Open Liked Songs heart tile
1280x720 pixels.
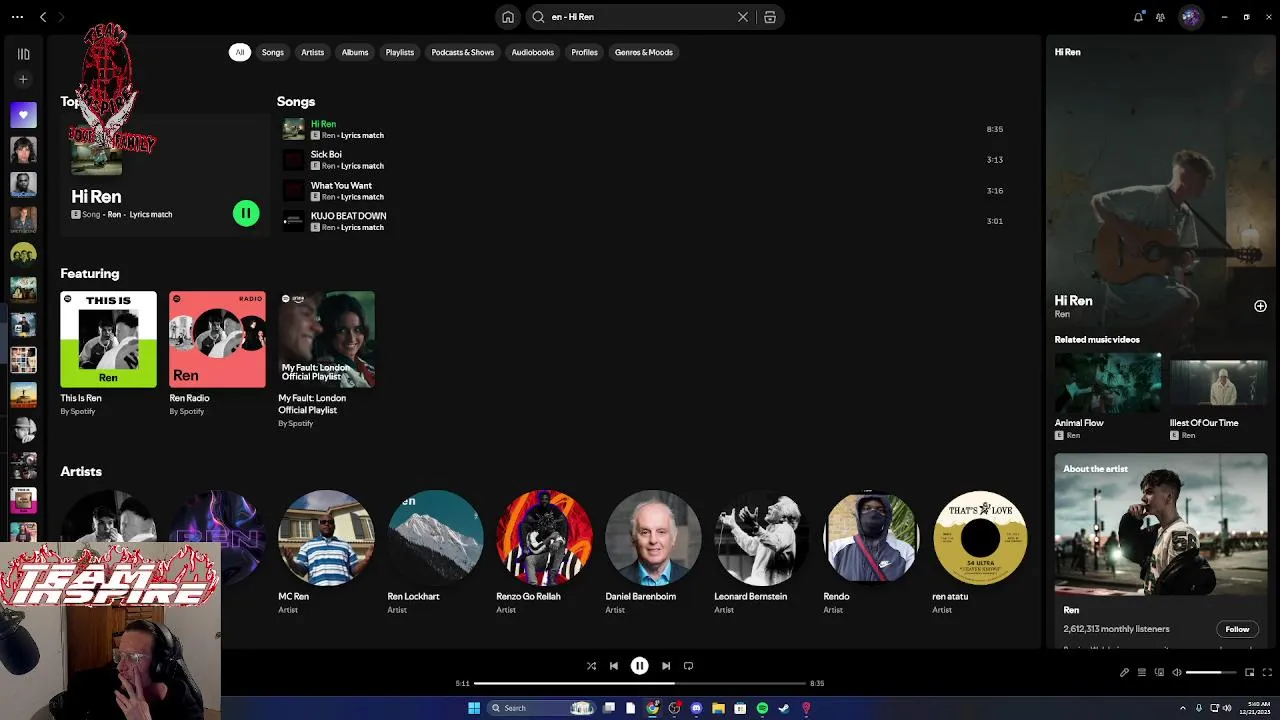(x=23, y=114)
